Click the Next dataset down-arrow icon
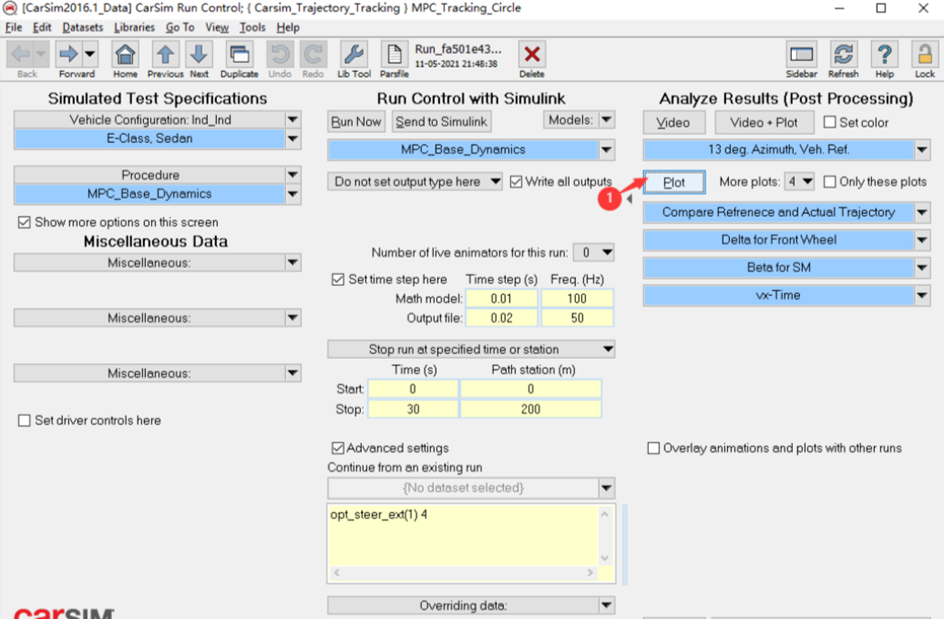 click(199, 54)
